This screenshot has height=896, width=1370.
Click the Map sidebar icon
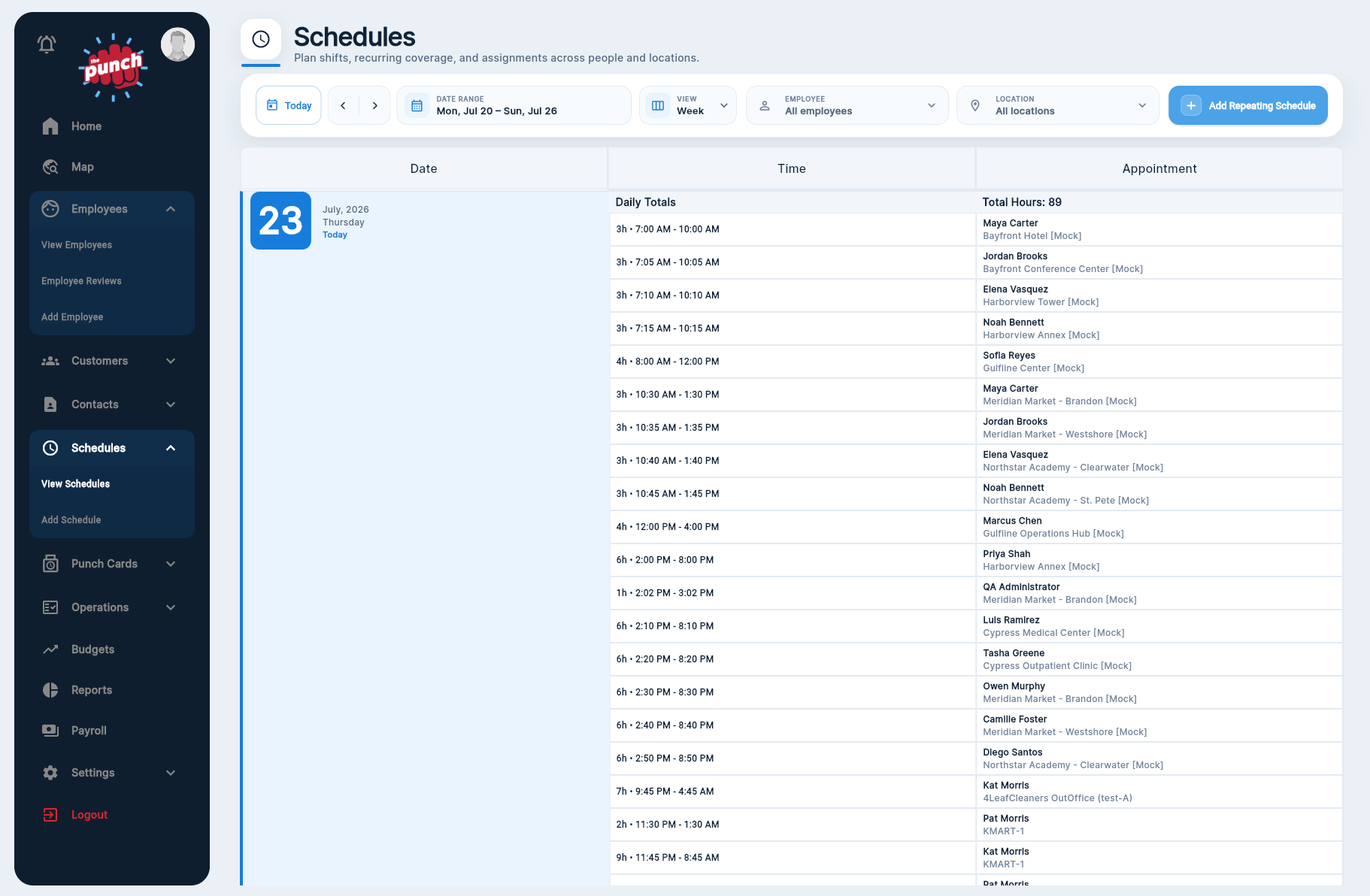tap(50, 167)
